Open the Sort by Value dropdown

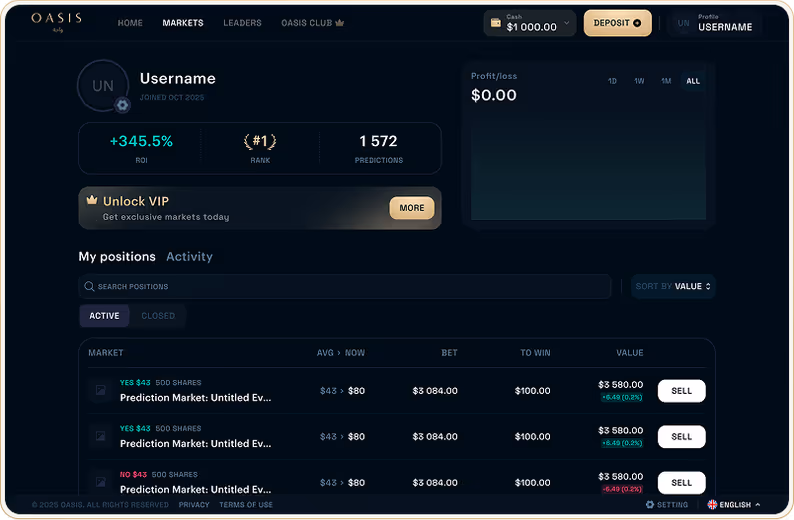[x=674, y=287]
